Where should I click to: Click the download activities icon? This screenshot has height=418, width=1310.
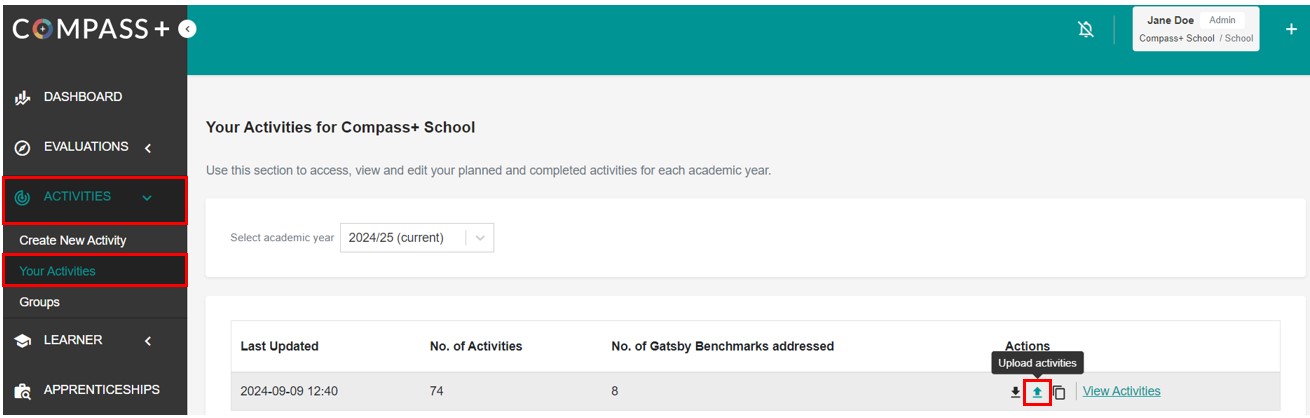pos(1016,392)
